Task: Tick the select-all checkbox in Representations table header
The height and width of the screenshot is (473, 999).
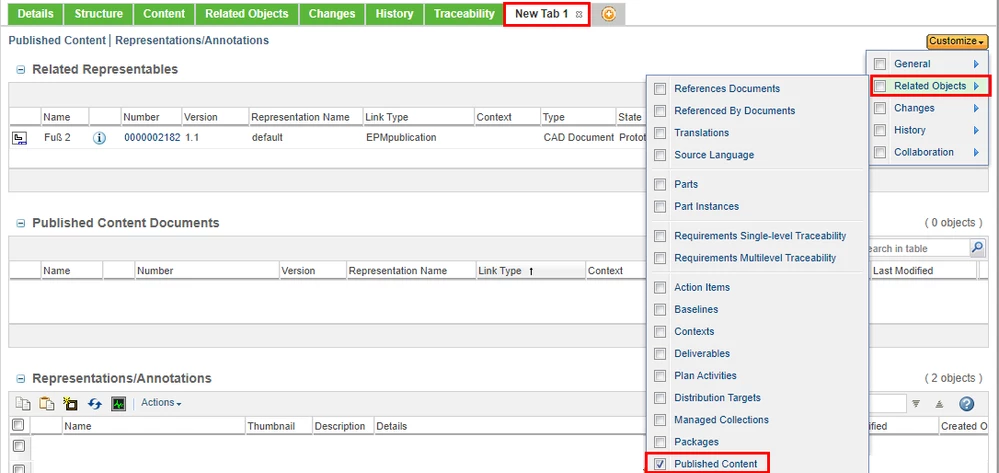Action: 18,425
